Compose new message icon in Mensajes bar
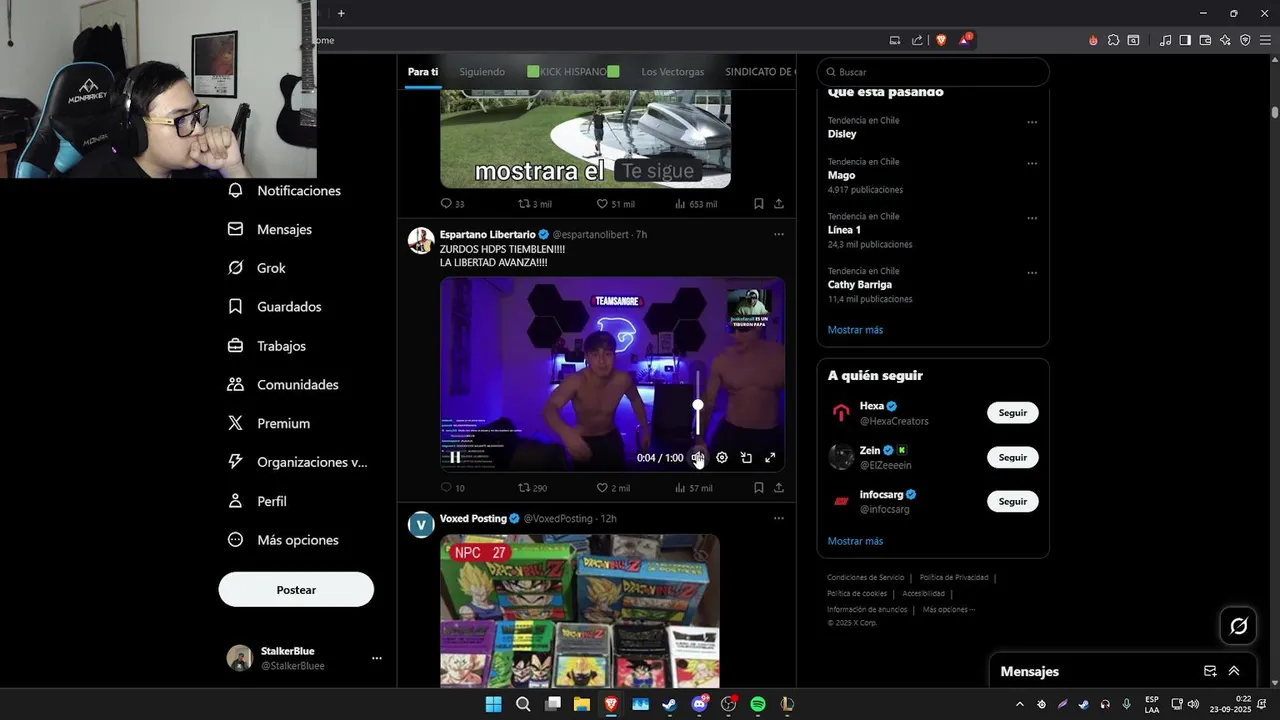The width and height of the screenshot is (1280, 720). pyautogui.click(x=1210, y=671)
